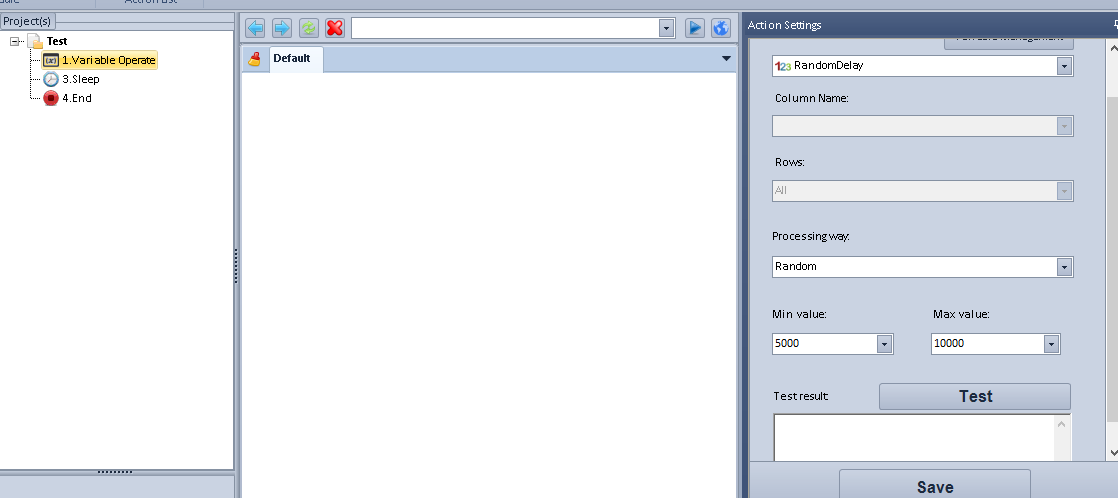Click the browser forward arrow icon
Image resolution: width=1118 pixels, height=498 pixels.
click(282, 28)
